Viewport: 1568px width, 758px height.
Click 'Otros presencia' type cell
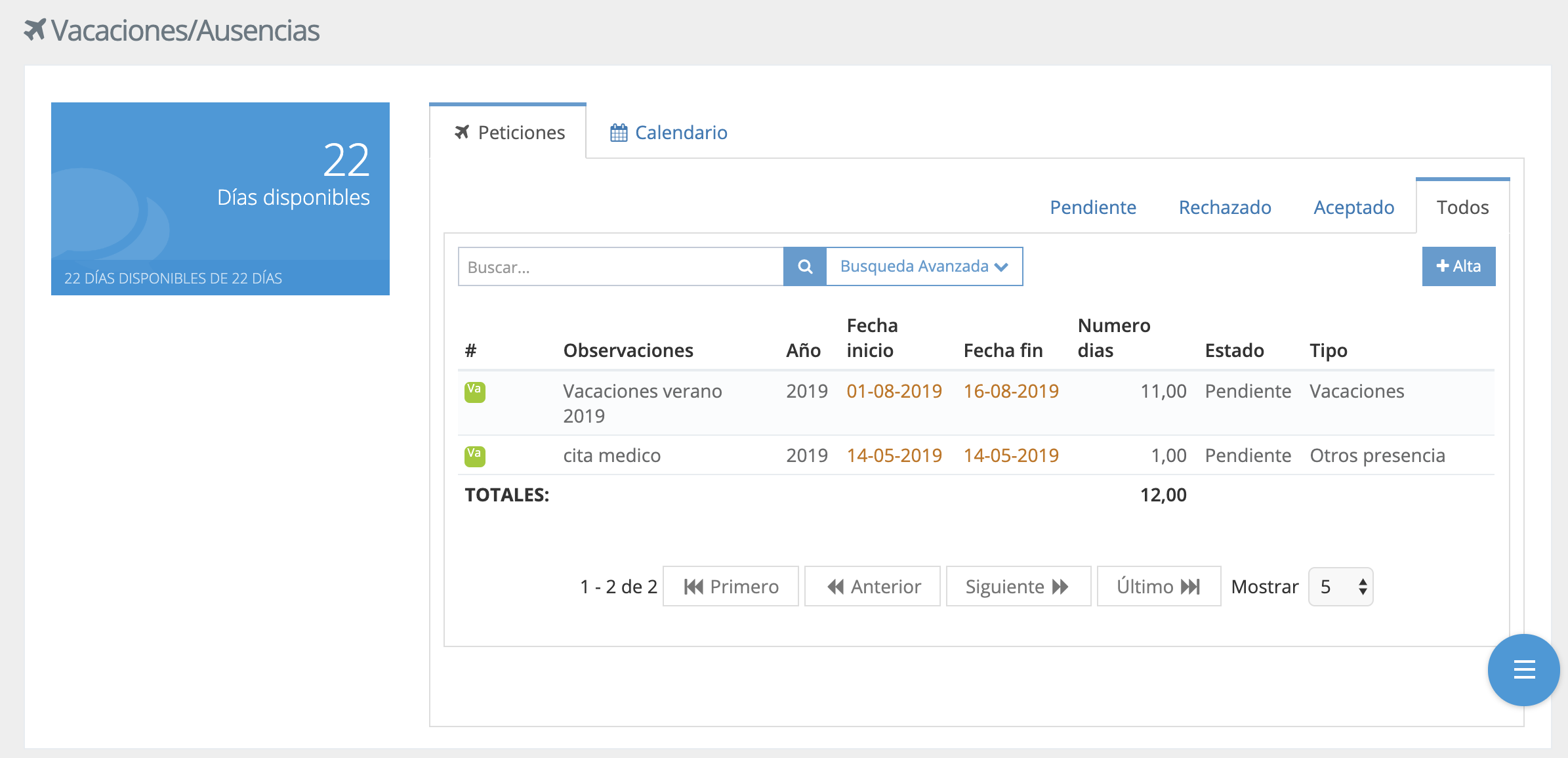click(x=1377, y=456)
